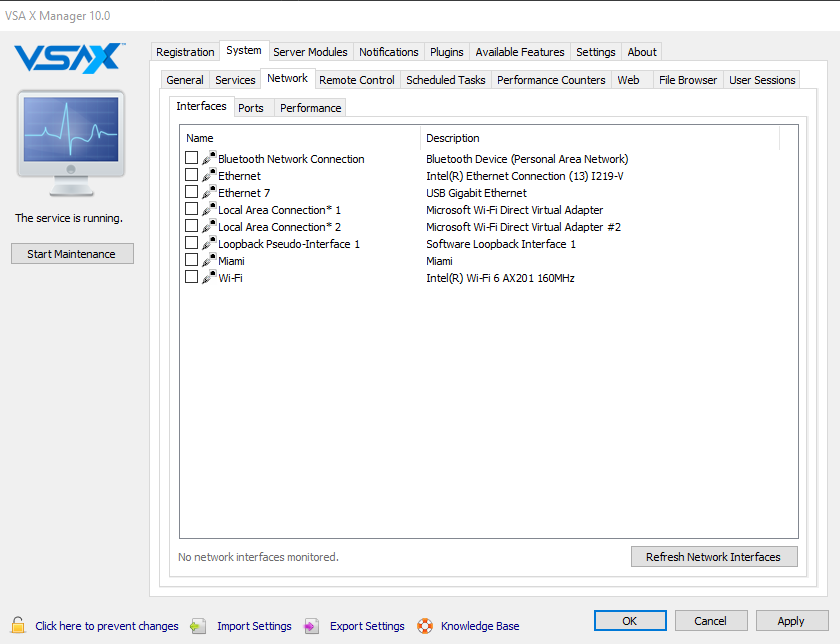Go to the Scheduled Tasks sub-tab

[x=446, y=80]
